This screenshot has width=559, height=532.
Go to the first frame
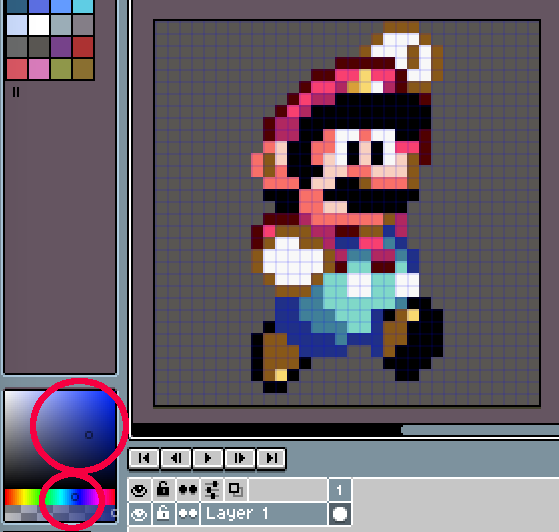click(x=144, y=458)
